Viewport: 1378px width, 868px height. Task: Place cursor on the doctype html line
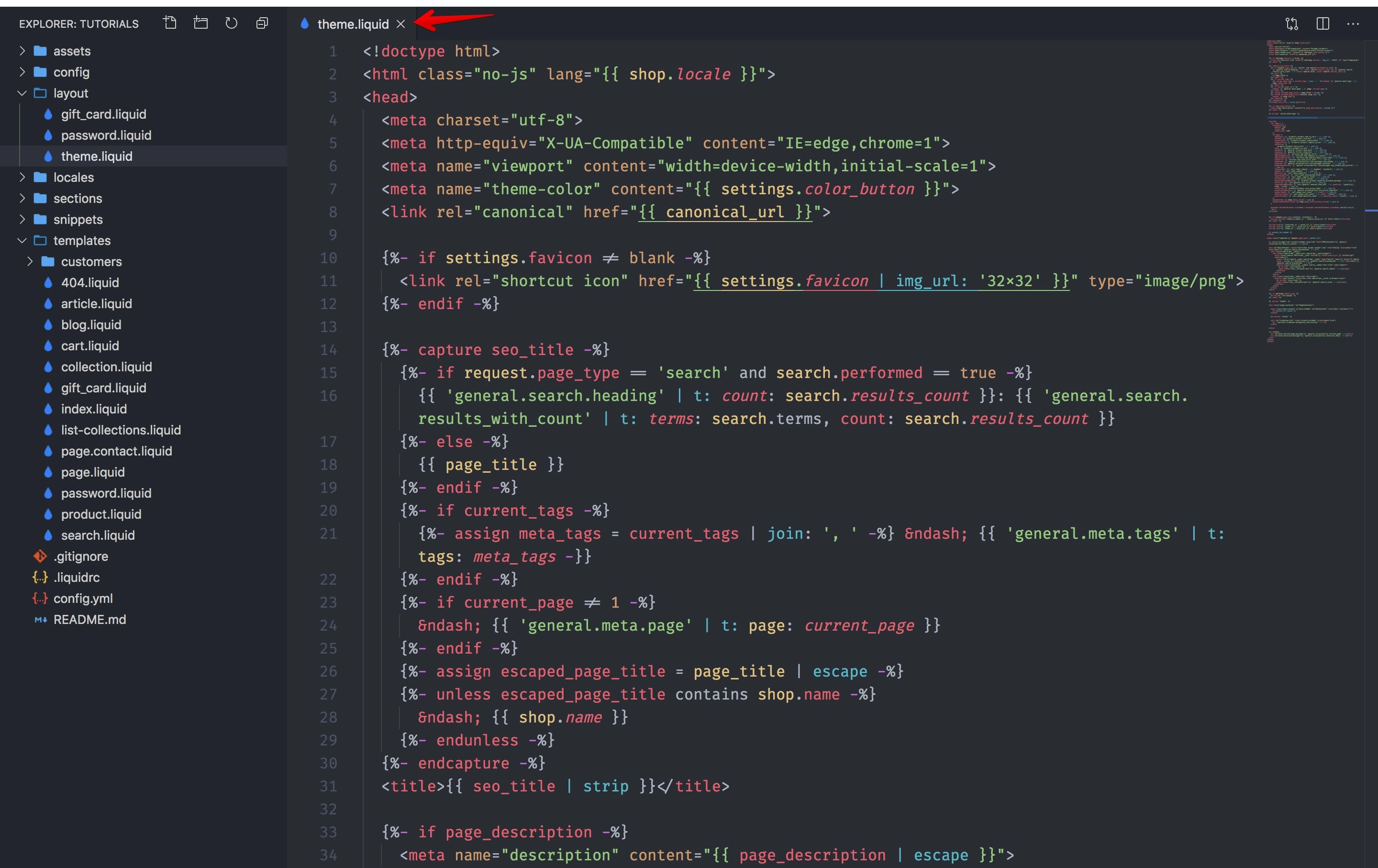432,52
